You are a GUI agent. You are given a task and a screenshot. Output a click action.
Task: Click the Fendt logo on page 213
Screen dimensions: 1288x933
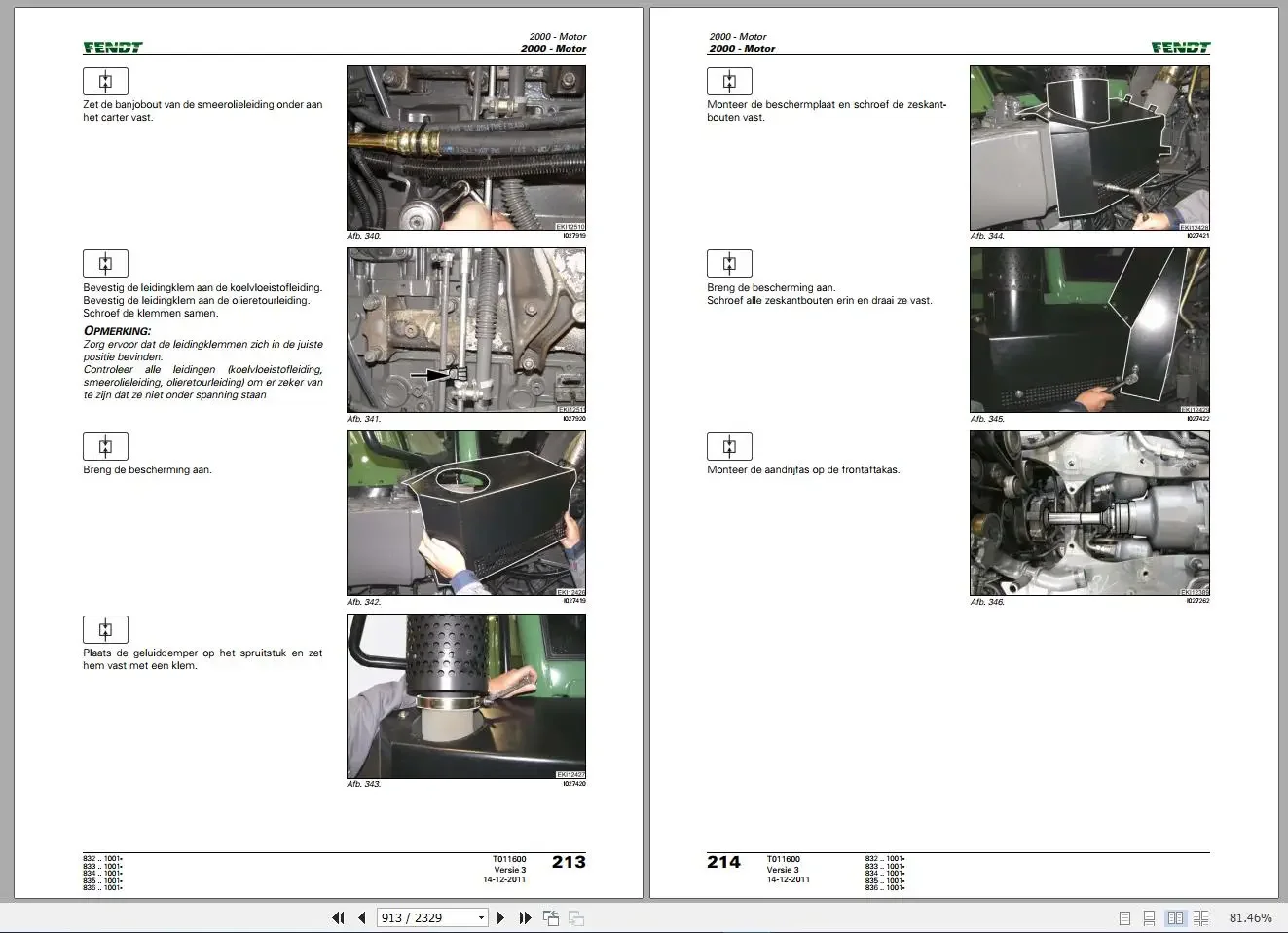(113, 47)
